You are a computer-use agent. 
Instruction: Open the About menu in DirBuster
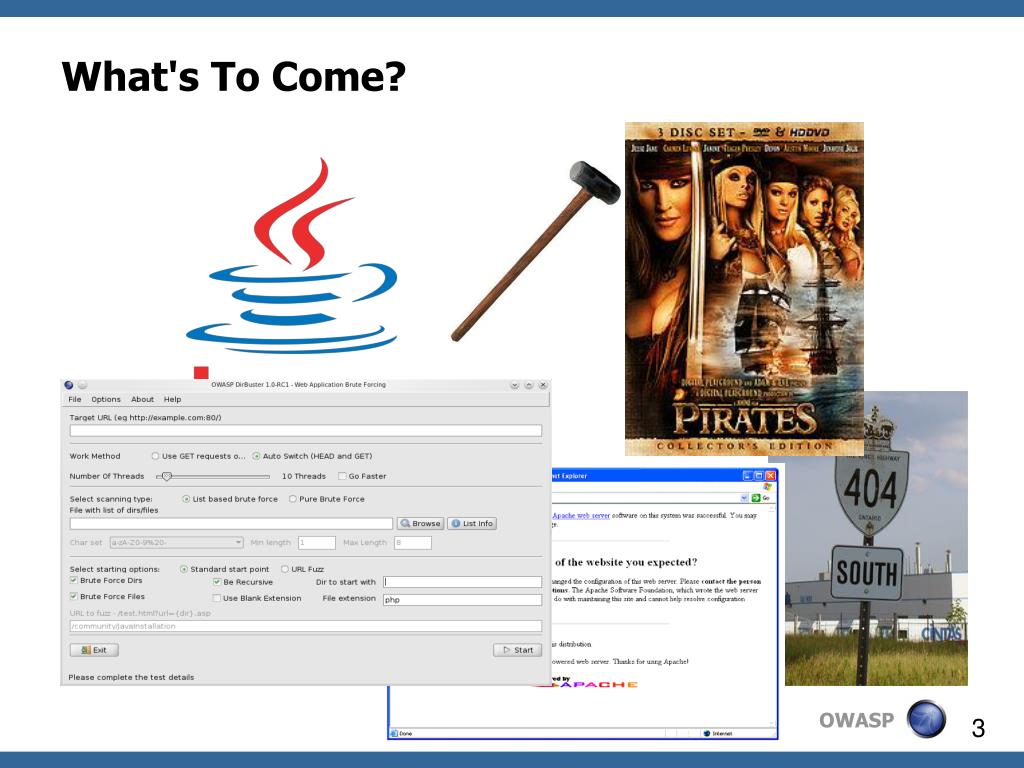tap(142, 399)
